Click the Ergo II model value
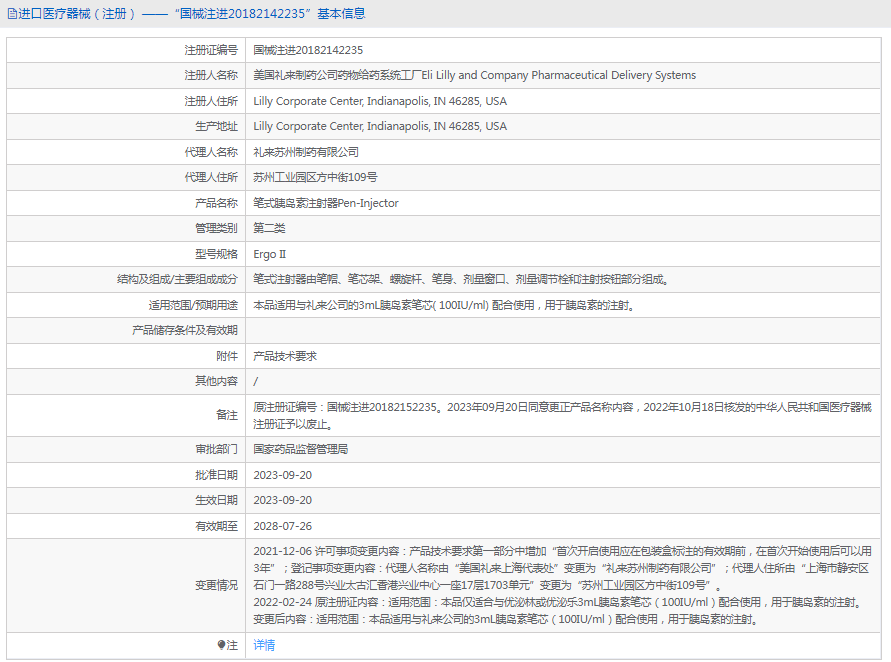Screen dimensions: 891x662 [x=270, y=254]
